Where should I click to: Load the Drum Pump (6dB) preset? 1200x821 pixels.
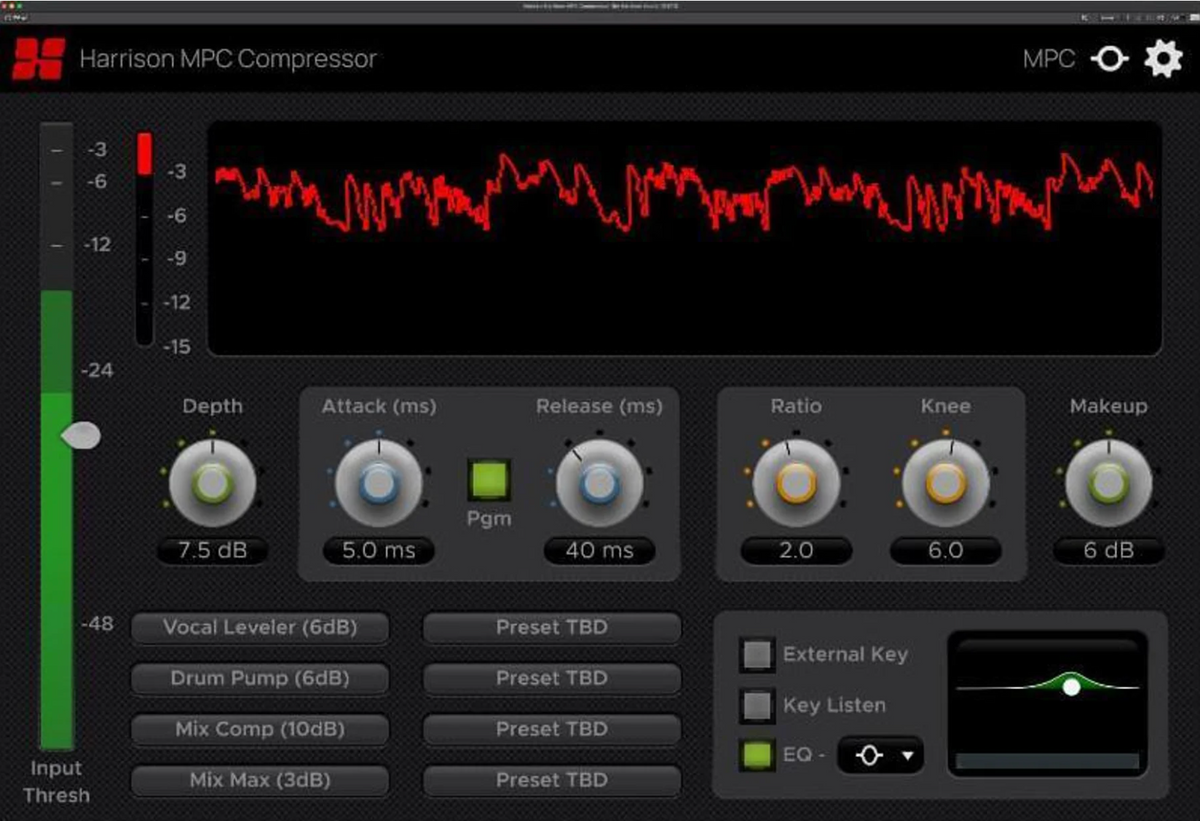pyautogui.click(x=260, y=678)
